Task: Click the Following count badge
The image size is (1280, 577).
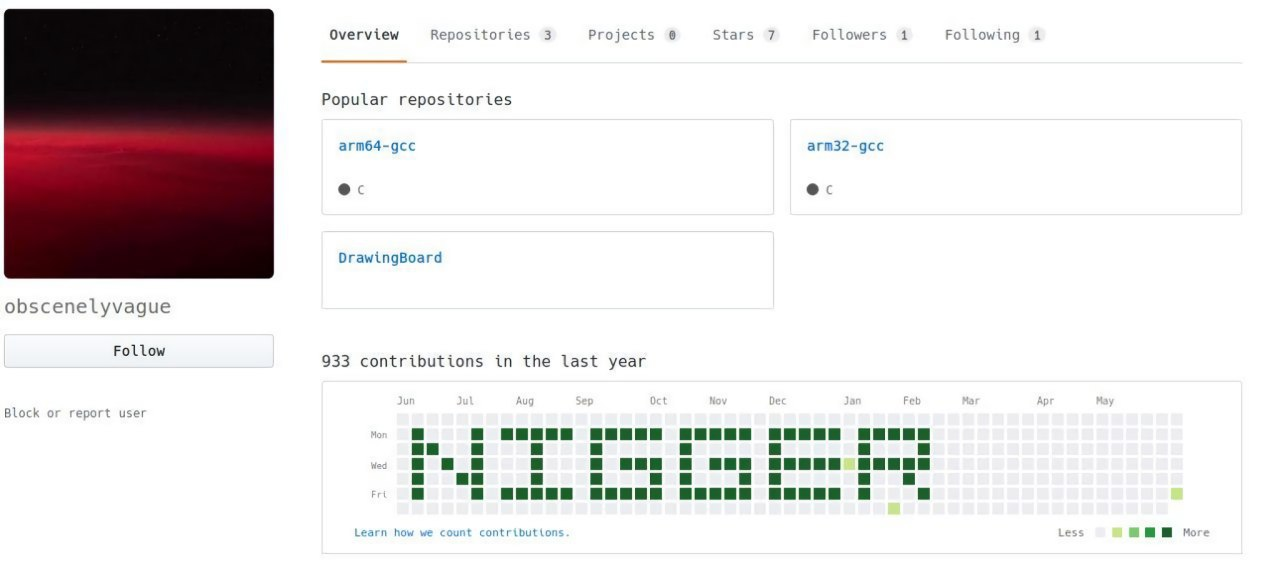Action: (x=1036, y=35)
